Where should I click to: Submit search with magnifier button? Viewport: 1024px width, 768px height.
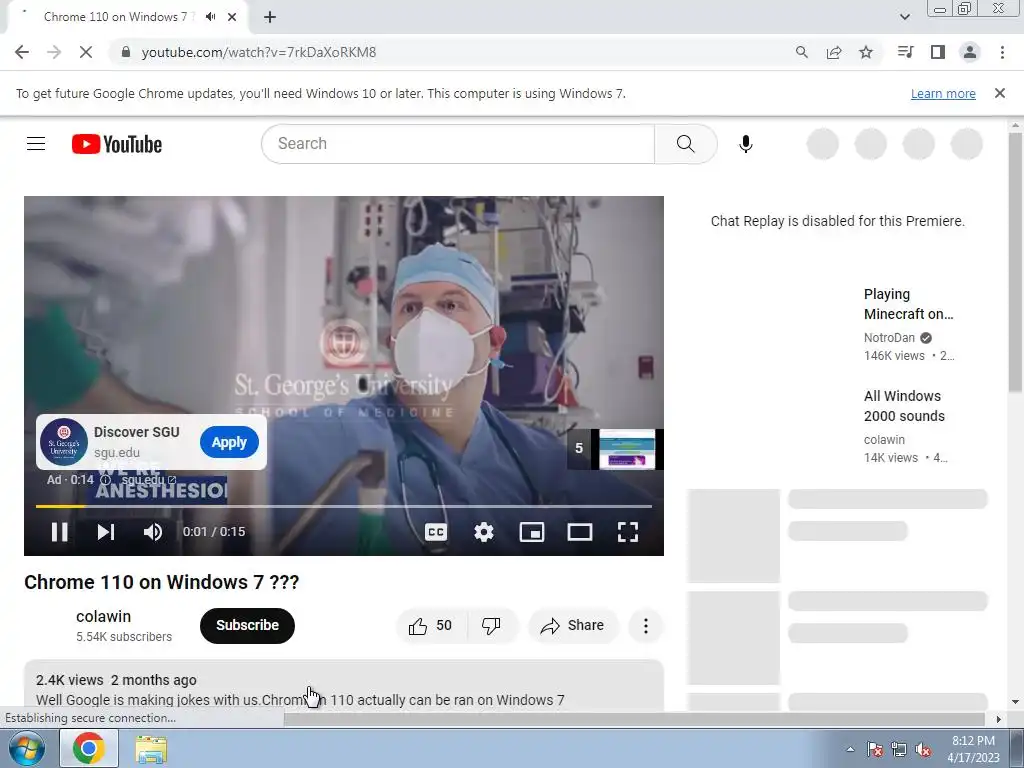[686, 144]
